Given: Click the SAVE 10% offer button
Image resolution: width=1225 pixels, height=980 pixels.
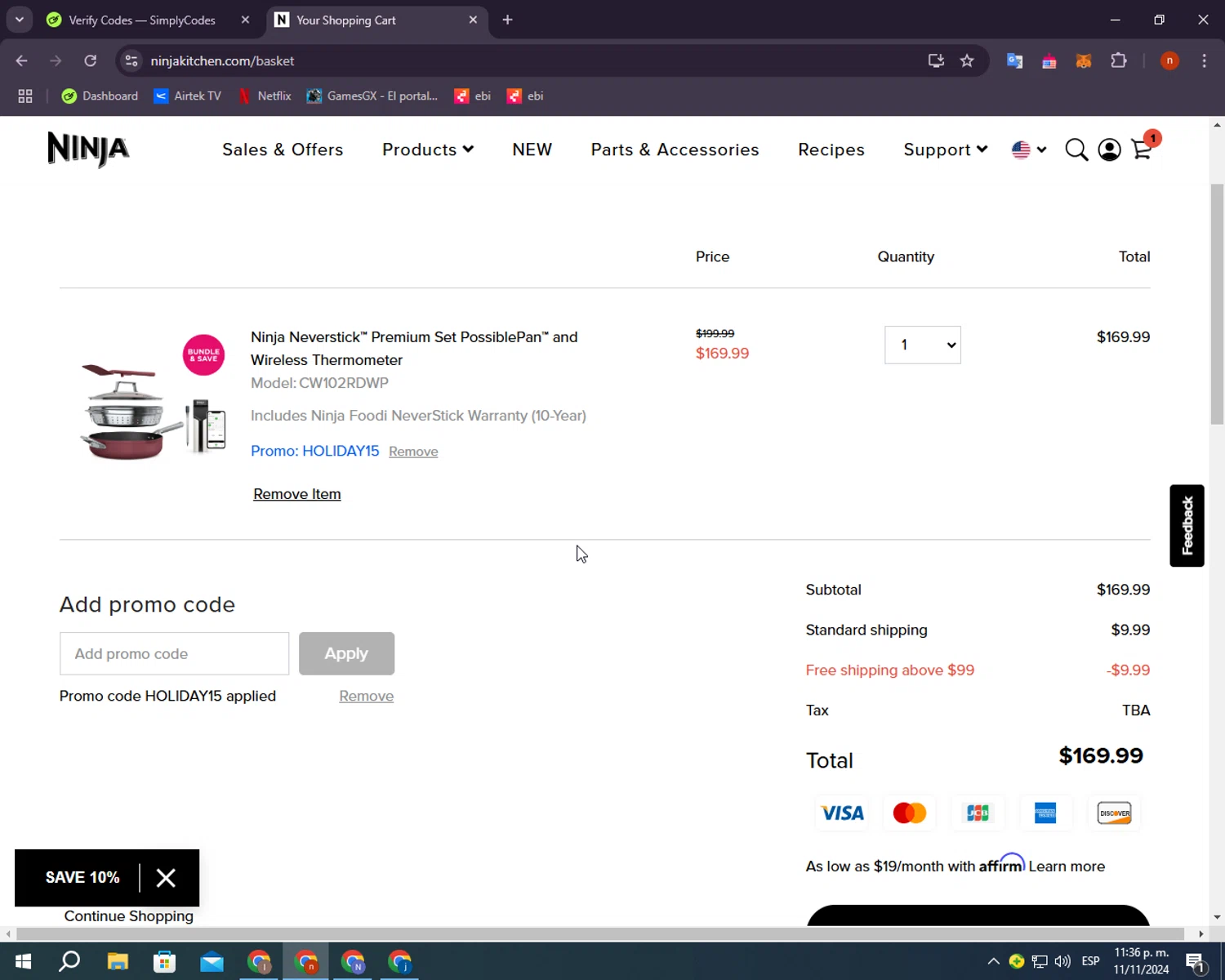Looking at the screenshot, I should pos(82,878).
